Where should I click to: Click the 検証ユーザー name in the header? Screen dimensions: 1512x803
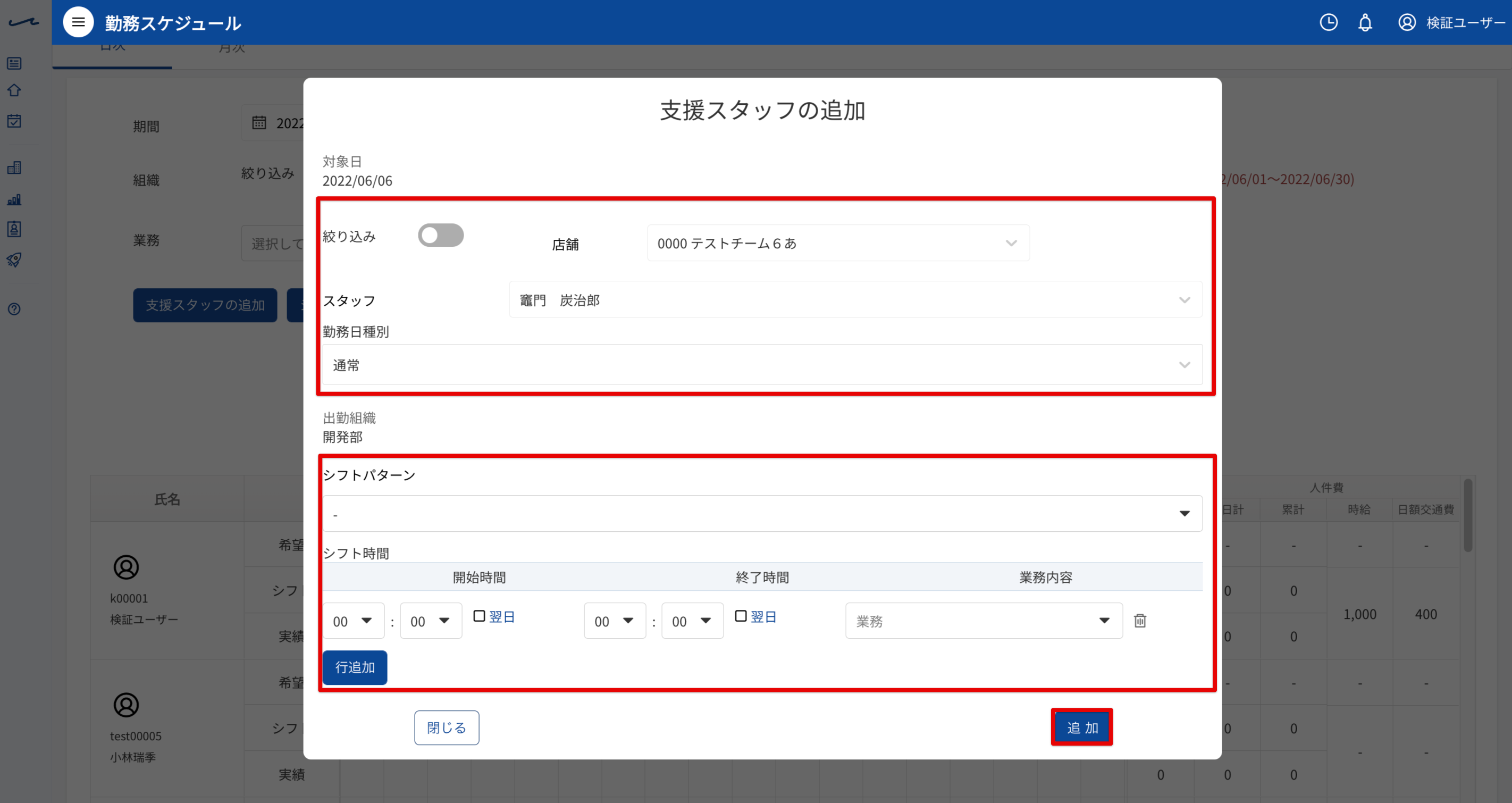pos(1466,22)
